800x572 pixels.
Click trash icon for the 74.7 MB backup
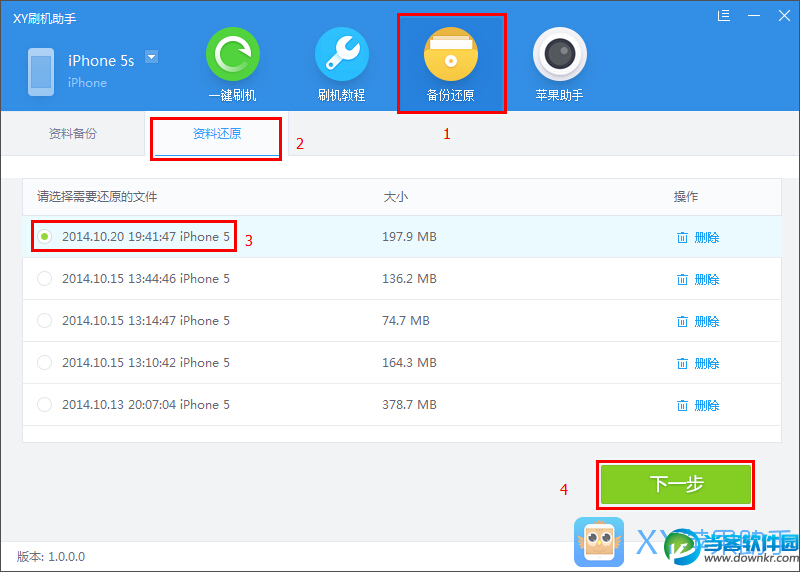682,321
